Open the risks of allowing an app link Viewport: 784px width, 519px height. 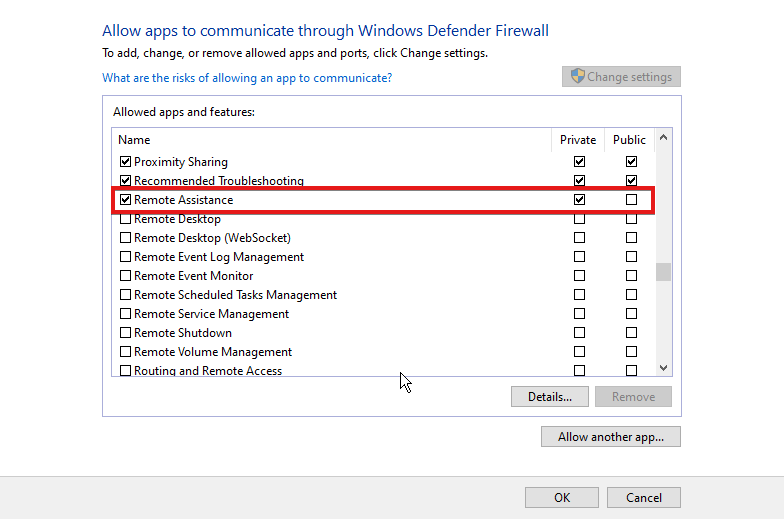[x=247, y=78]
